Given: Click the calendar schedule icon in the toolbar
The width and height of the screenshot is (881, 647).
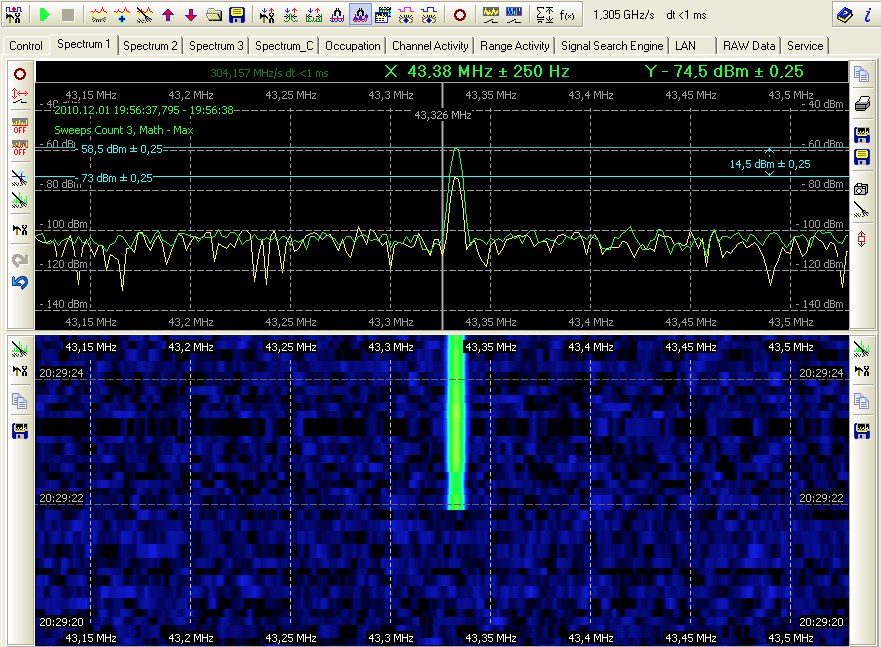Looking at the screenshot, I should tap(383, 15).
